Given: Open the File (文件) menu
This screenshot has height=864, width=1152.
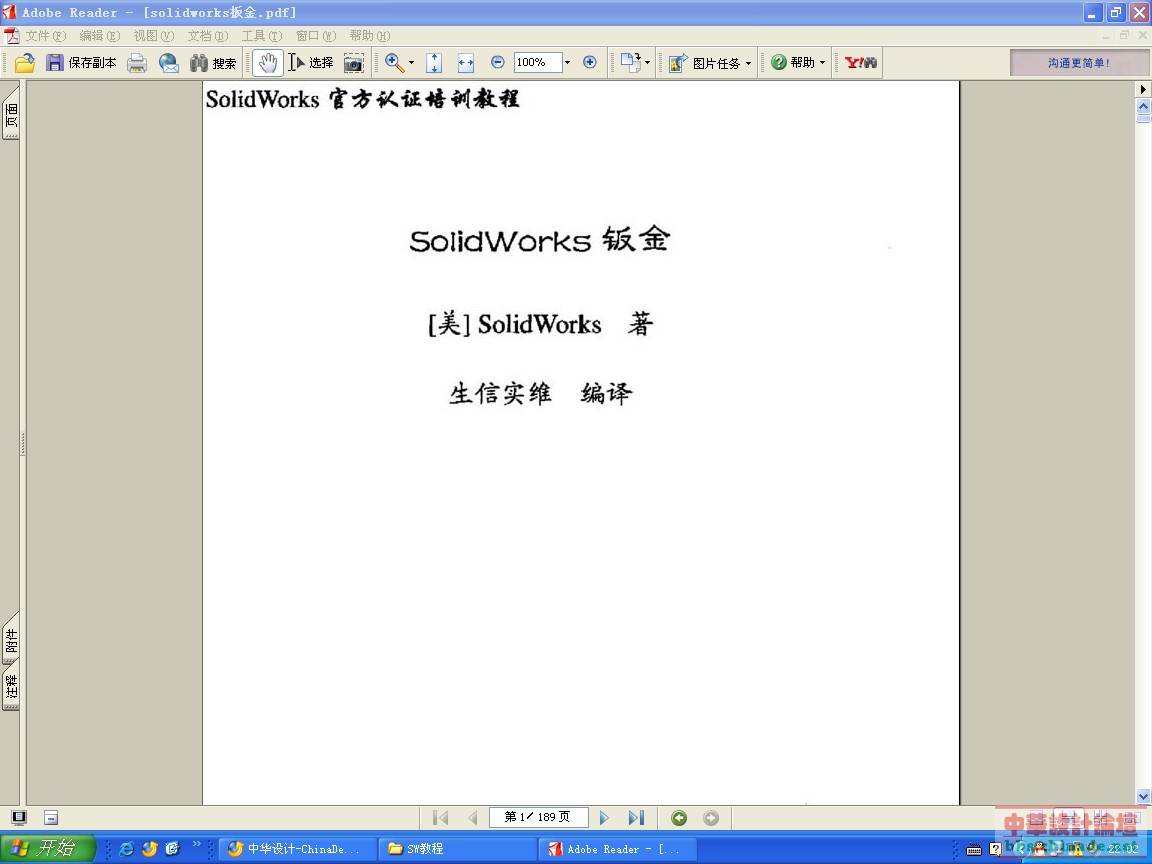Looking at the screenshot, I should [x=46, y=36].
